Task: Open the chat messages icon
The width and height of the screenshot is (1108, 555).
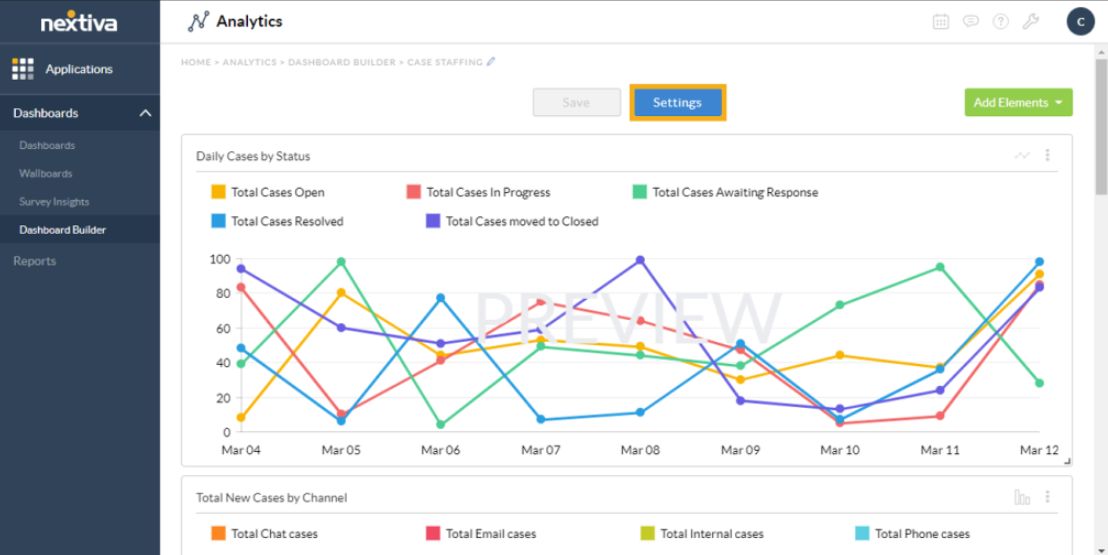Action: [x=969, y=21]
